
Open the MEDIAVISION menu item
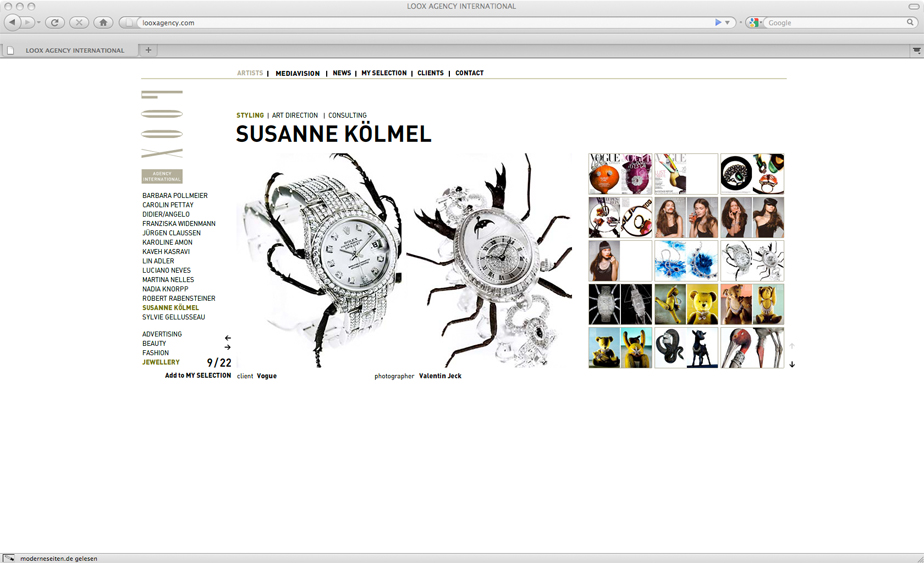tap(297, 73)
